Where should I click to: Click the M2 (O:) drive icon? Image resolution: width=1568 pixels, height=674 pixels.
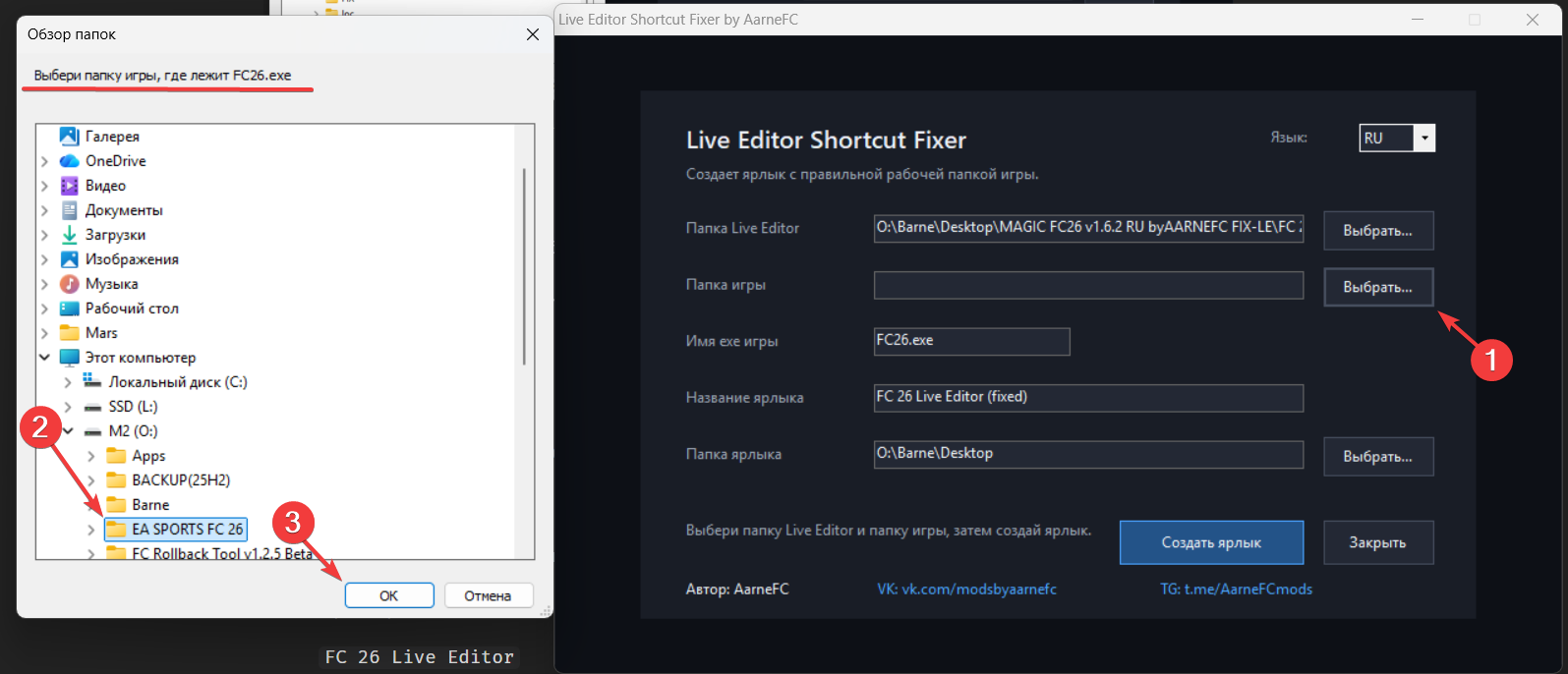[x=92, y=430]
